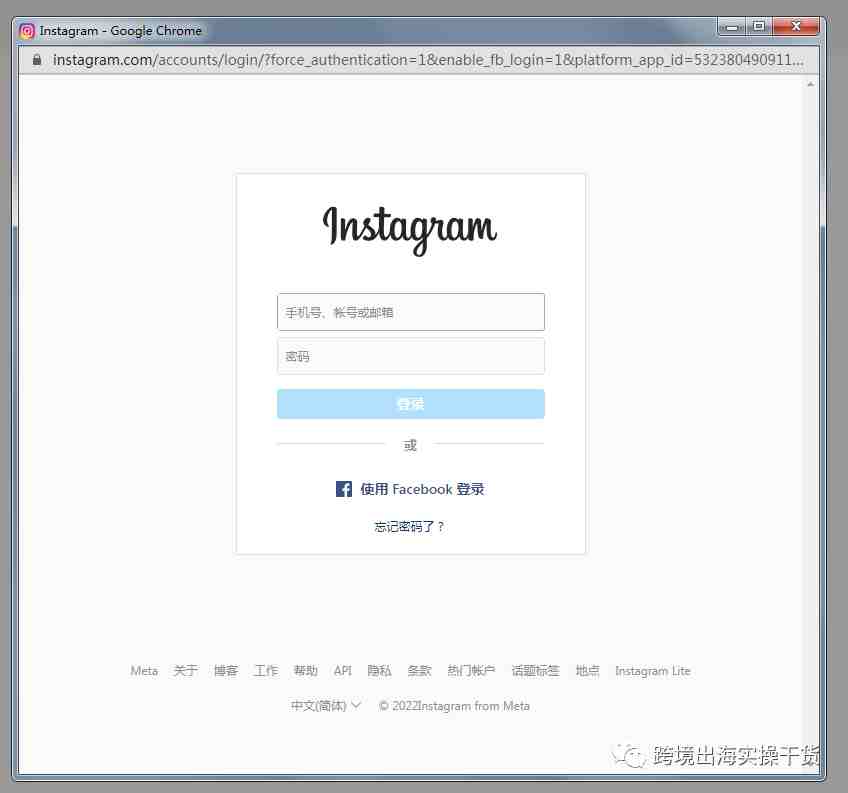Click the instagram.com URL in address bar
This screenshot has width=848, height=793.
coord(427,60)
